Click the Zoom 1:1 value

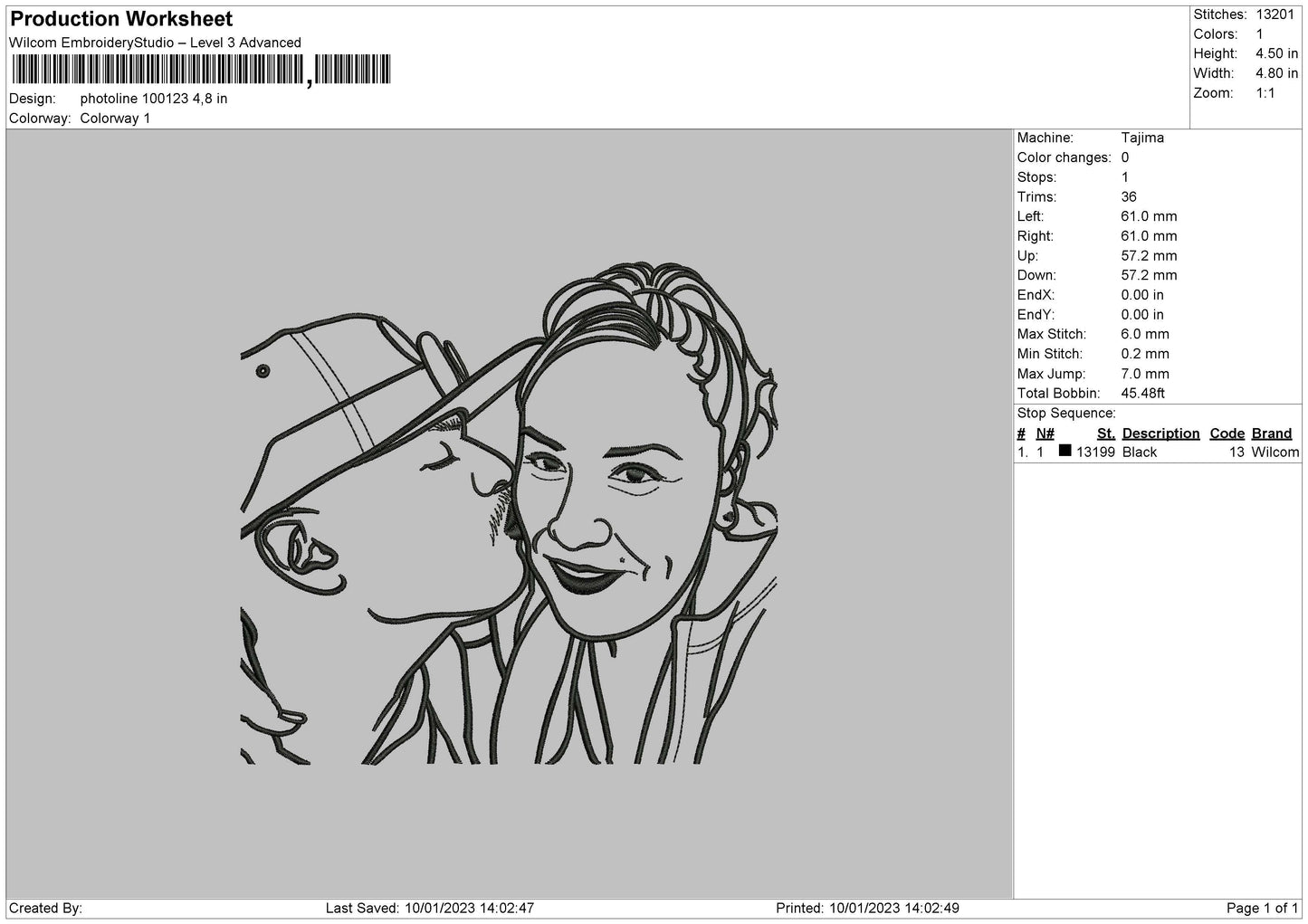pos(1265,93)
